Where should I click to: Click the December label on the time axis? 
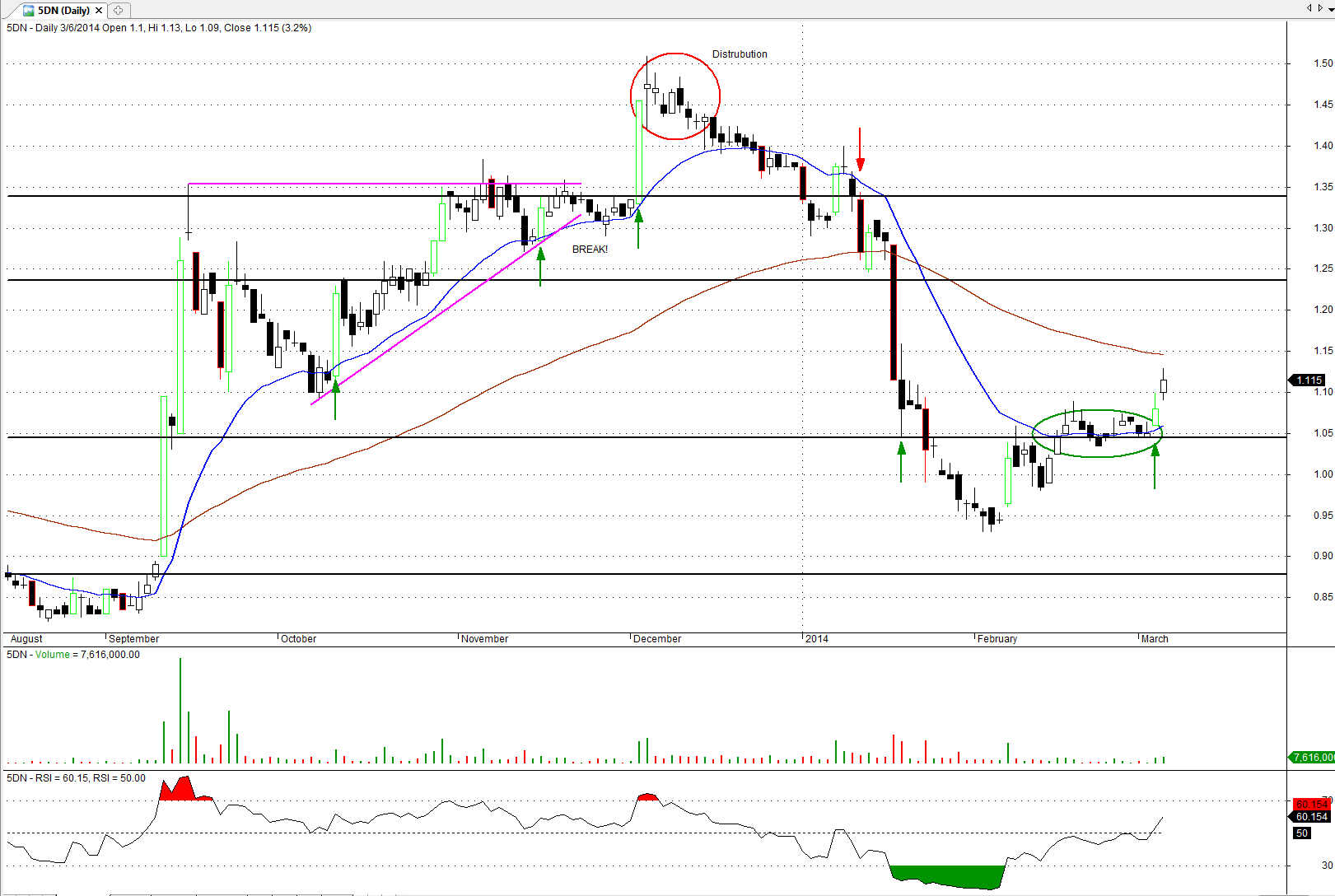click(x=657, y=639)
